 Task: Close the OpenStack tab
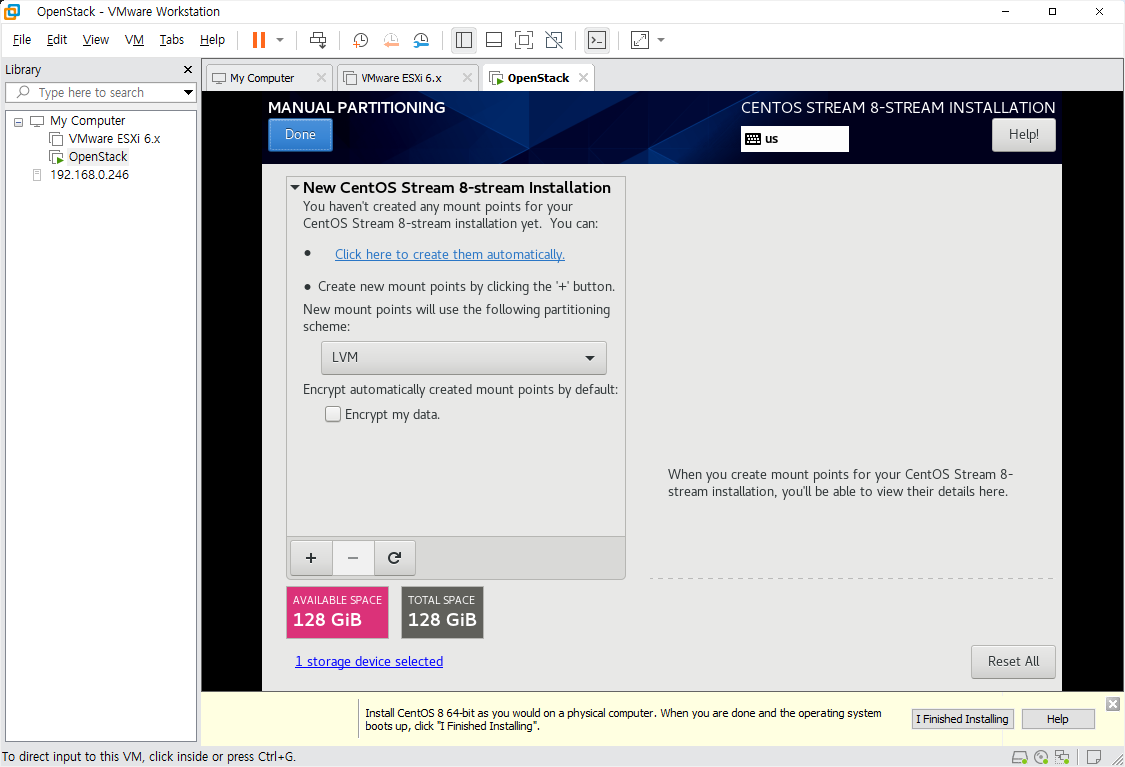[x=583, y=77]
